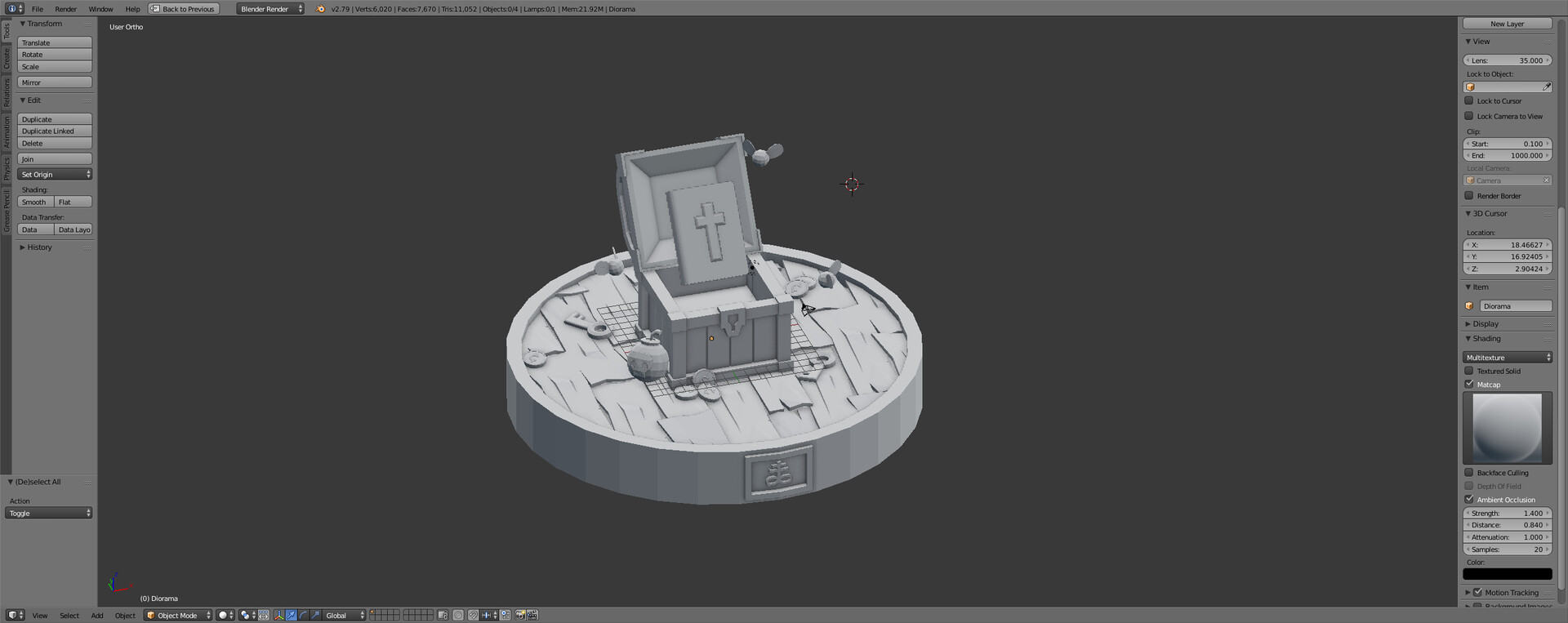Screen dimensions: 1568x623
Task: Open the Add menu in 3D view header
Action: pos(97,615)
